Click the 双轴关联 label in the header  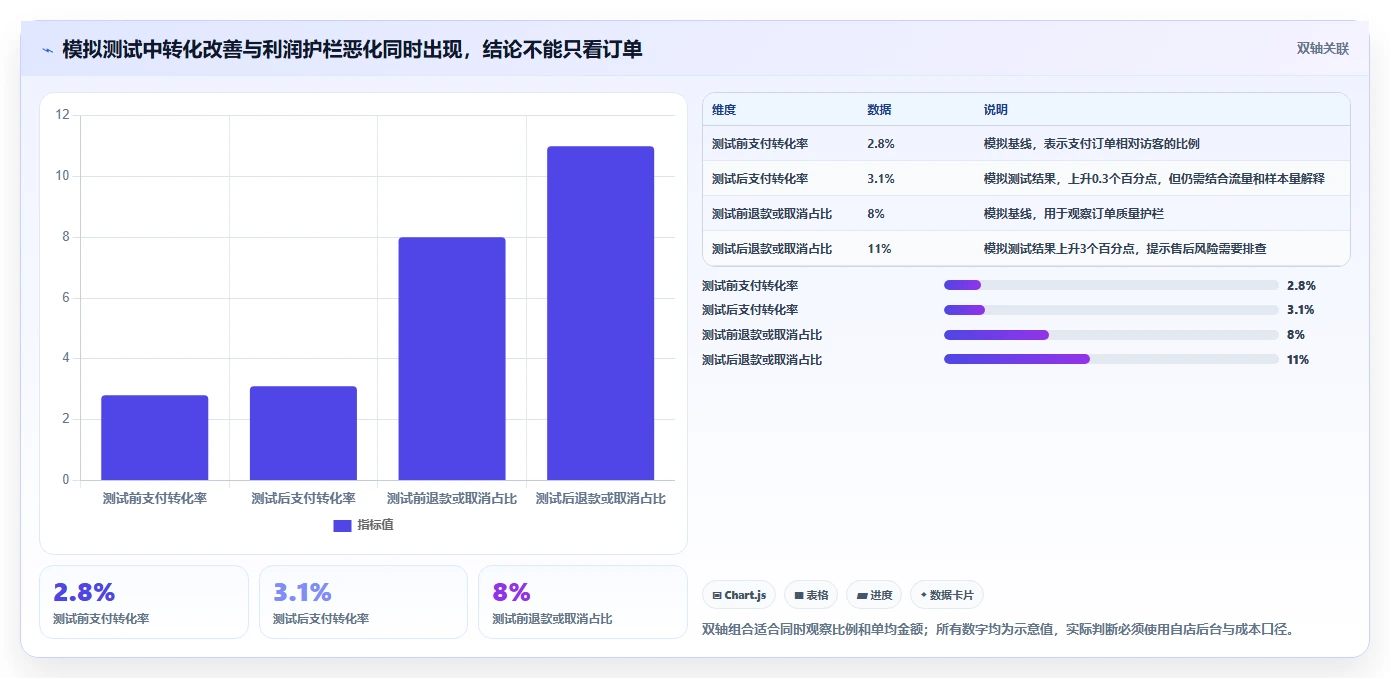(x=1322, y=49)
